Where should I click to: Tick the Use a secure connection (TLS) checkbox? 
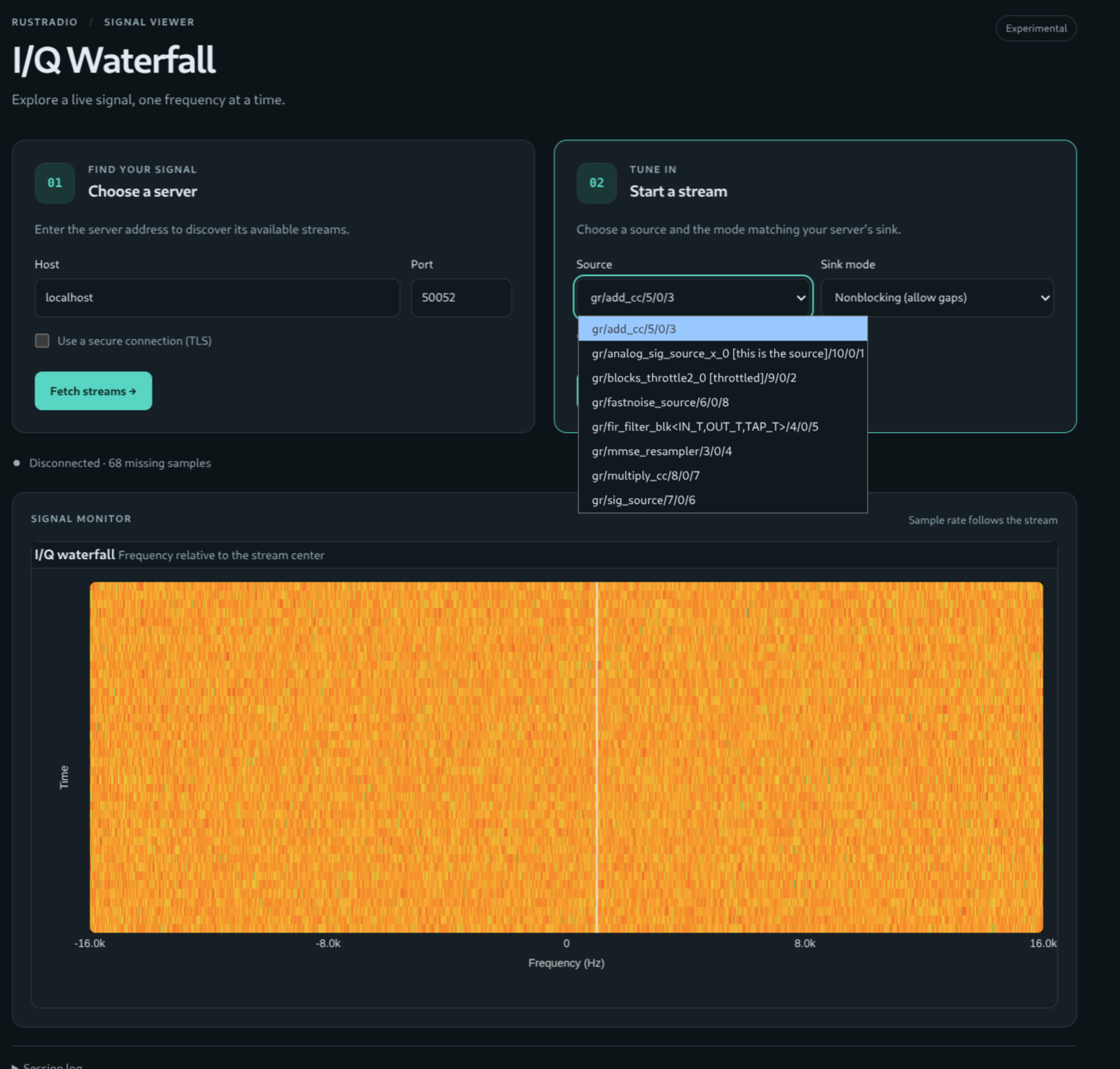(43, 341)
